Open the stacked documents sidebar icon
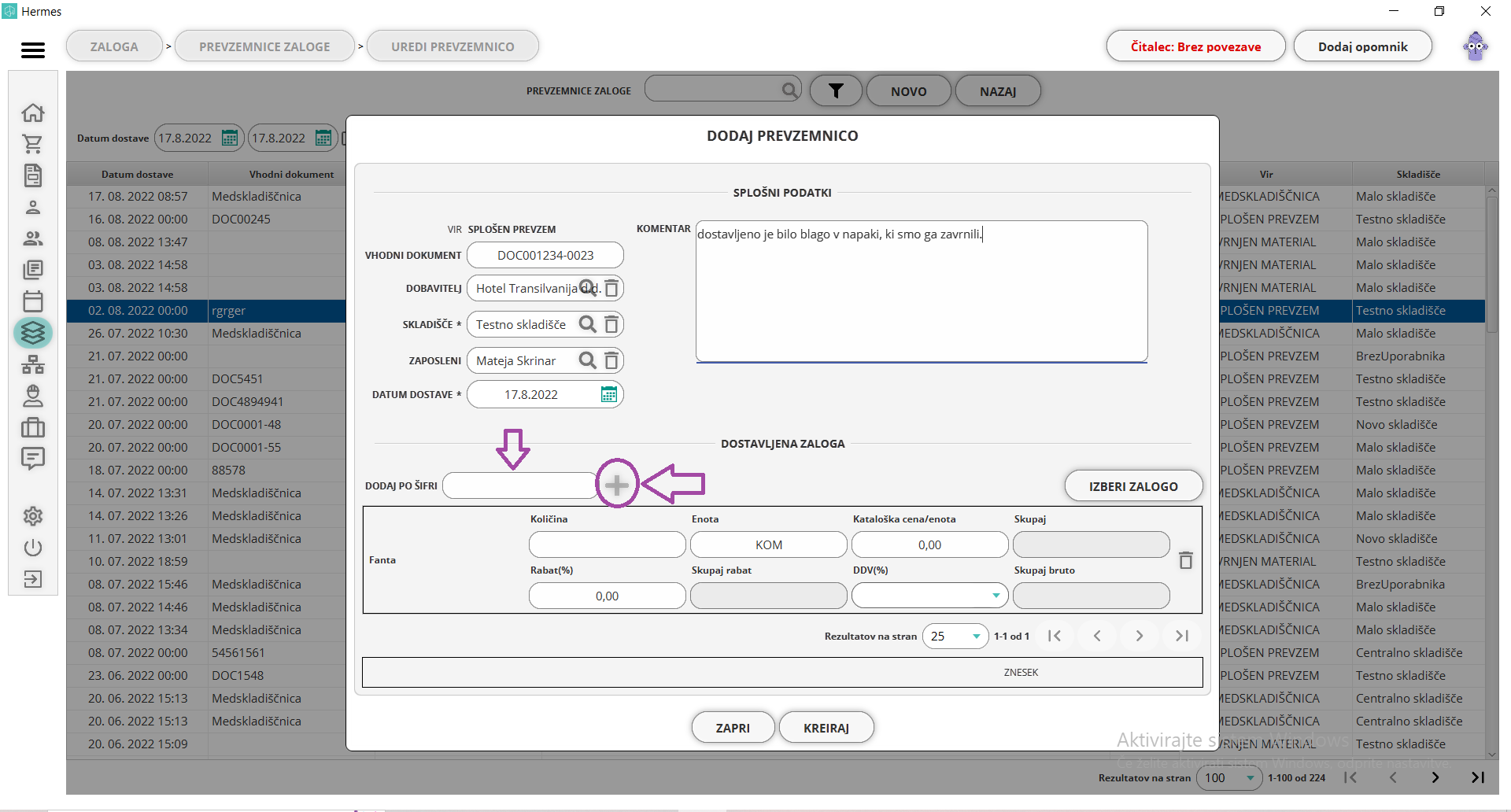 pos(33,270)
